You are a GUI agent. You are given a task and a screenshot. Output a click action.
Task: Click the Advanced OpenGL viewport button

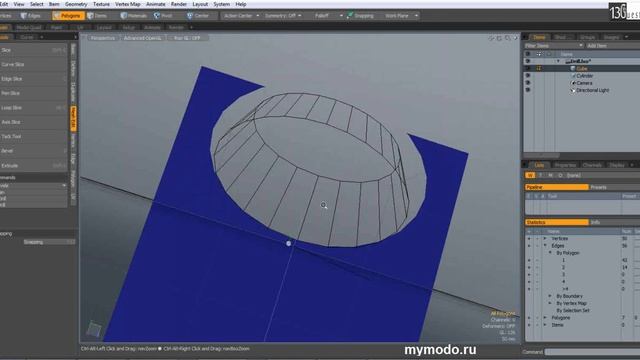tap(143, 38)
